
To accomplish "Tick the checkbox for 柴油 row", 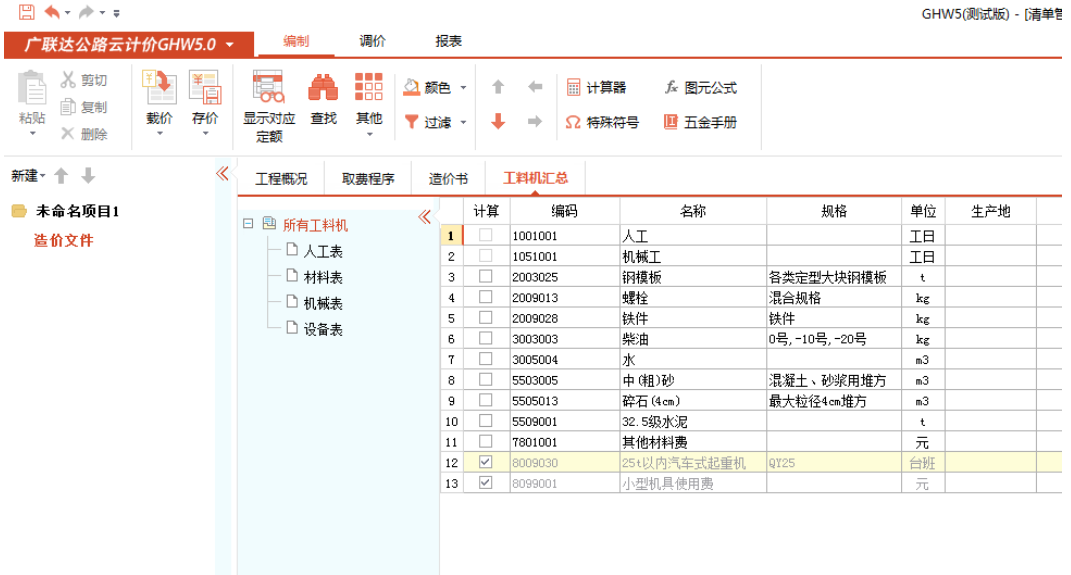I will click(x=485, y=339).
